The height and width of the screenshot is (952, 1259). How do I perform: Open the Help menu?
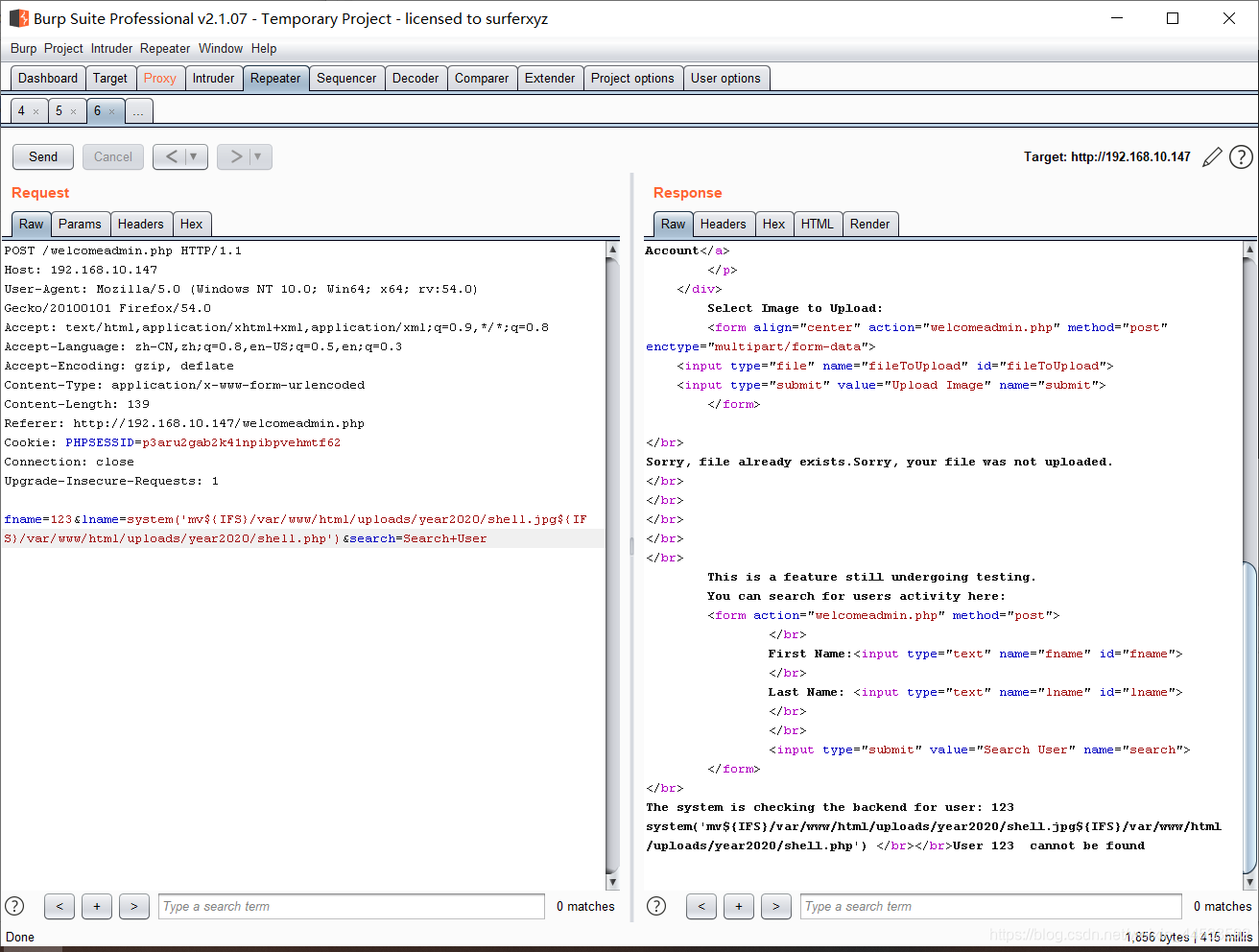pyautogui.click(x=264, y=48)
